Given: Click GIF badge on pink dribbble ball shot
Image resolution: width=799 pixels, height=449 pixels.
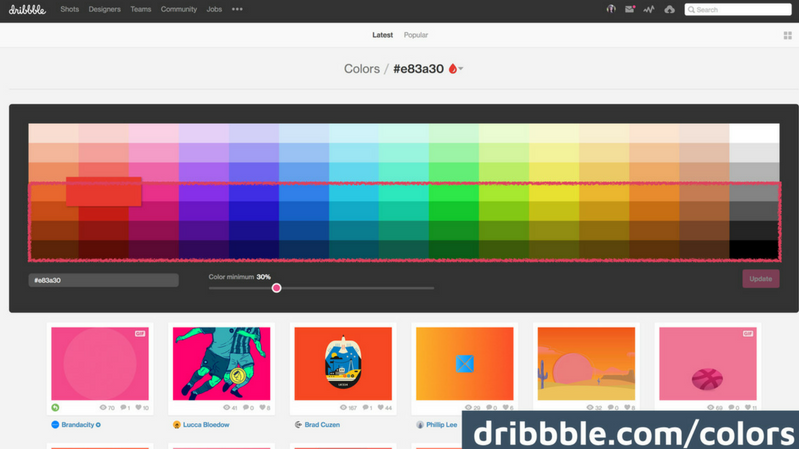Looking at the screenshot, I should pyautogui.click(x=748, y=333).
